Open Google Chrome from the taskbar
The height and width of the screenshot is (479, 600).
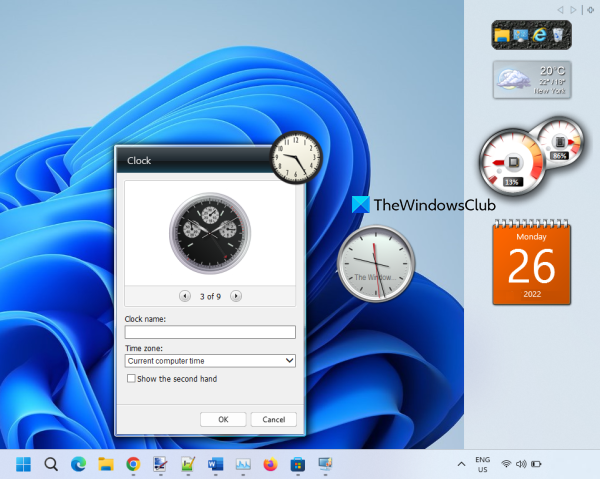pos(132,464)
